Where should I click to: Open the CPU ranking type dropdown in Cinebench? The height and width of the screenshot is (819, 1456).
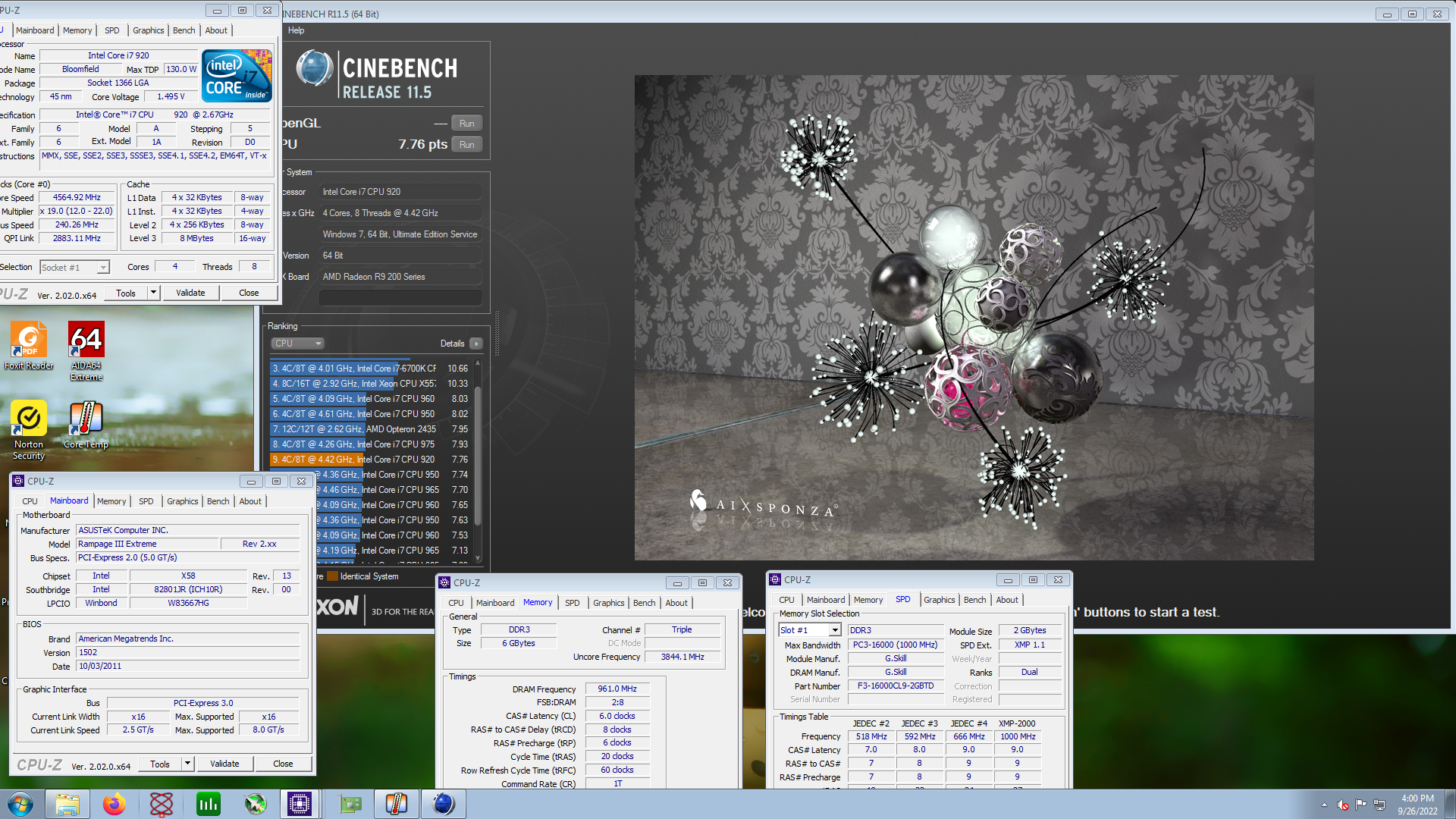pyautogui.click(x=297, y=344)
